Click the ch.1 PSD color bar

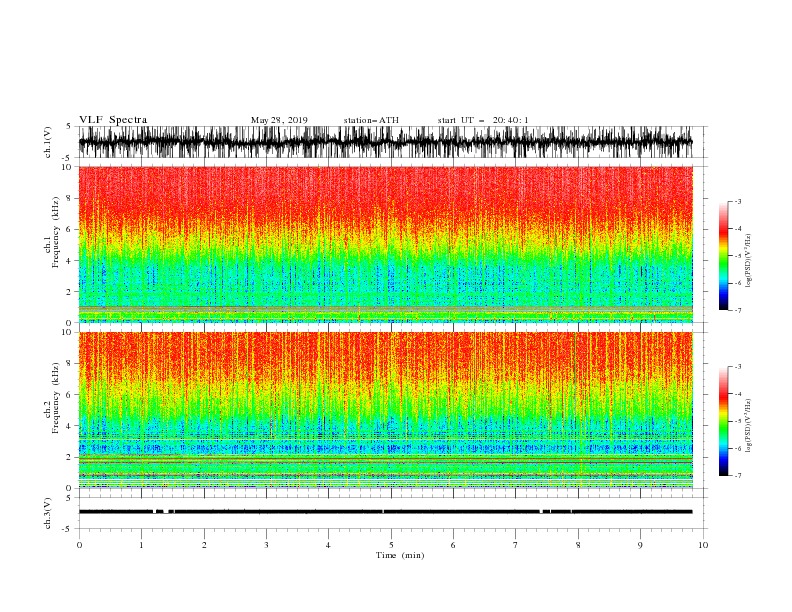723,256
